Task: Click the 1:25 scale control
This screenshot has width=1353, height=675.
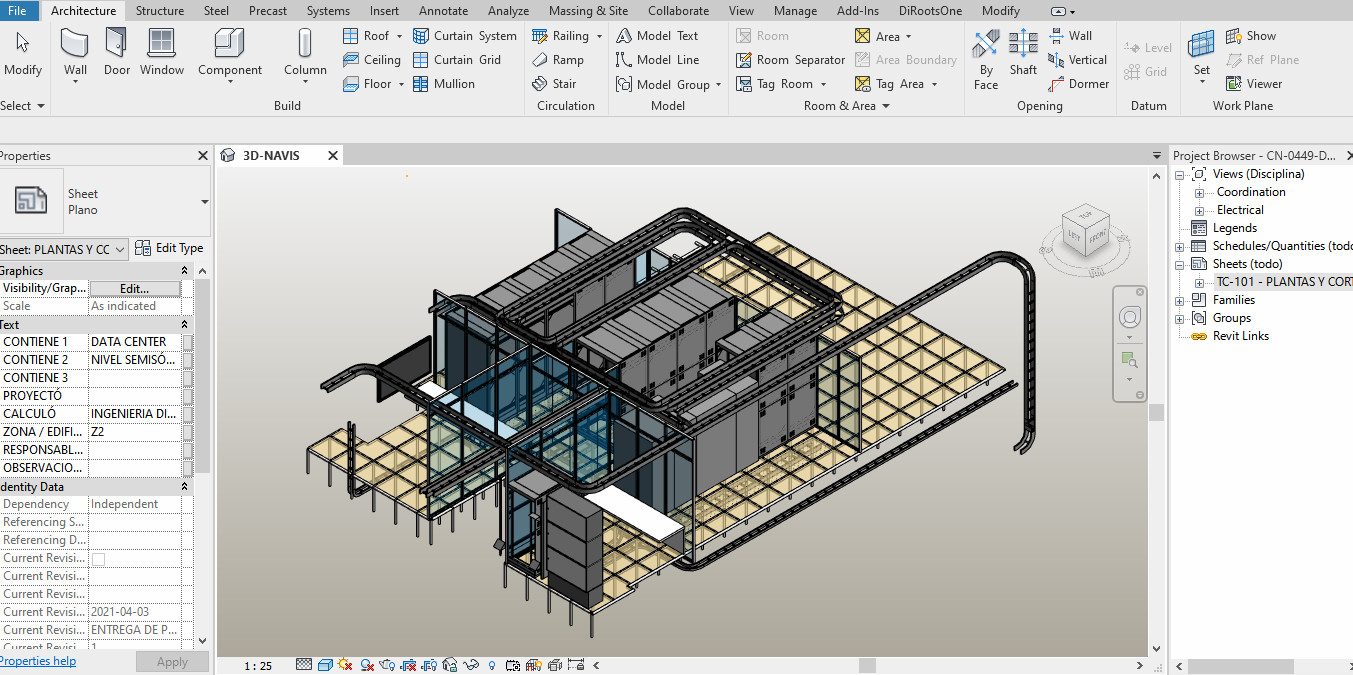Action: [257, 663]
